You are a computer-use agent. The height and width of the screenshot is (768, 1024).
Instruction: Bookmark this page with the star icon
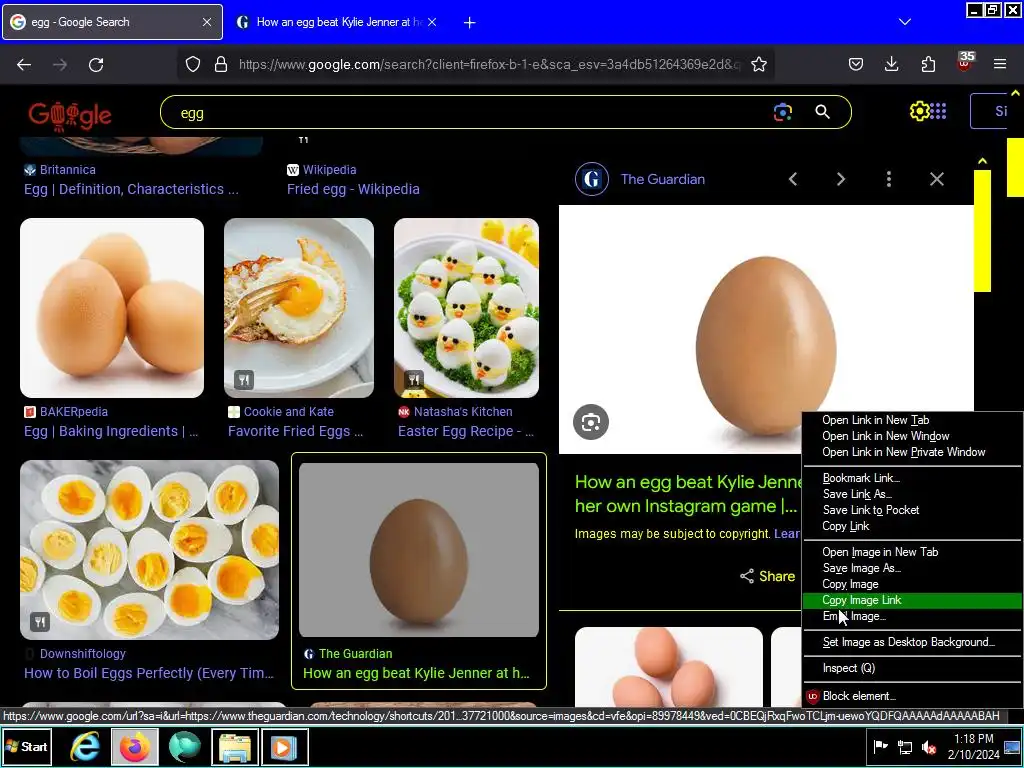point(759,64)
